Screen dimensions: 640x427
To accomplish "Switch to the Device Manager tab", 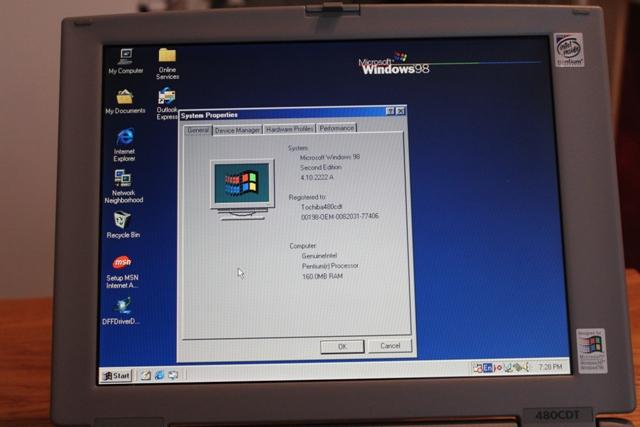I will (x=237, y=130).
